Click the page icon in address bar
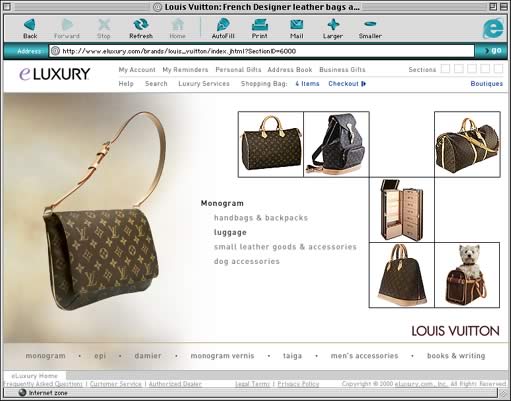 point(55,51)
